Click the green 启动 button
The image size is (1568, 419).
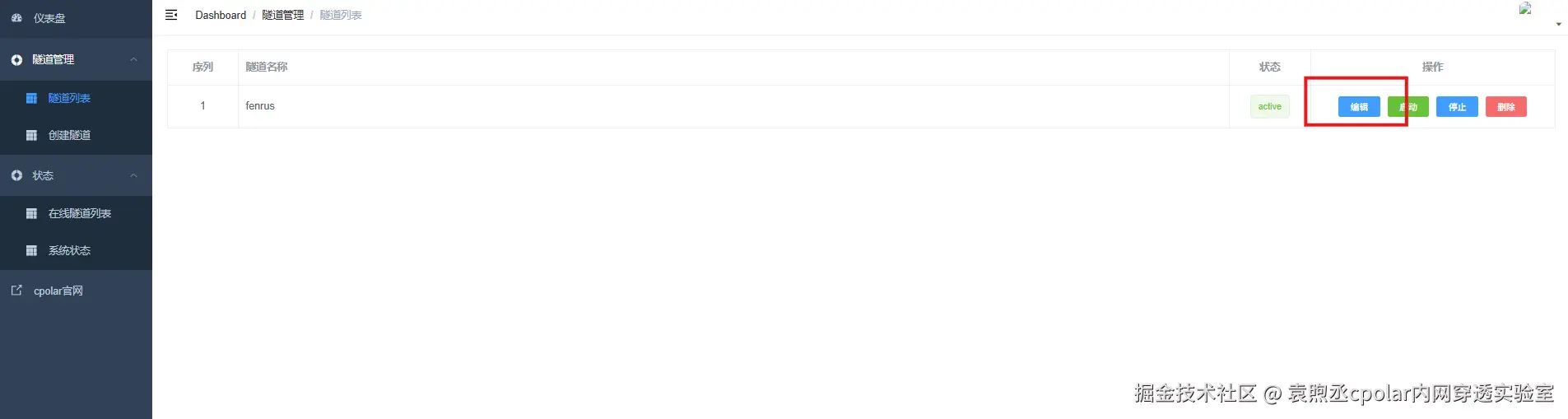(1407, 107)
